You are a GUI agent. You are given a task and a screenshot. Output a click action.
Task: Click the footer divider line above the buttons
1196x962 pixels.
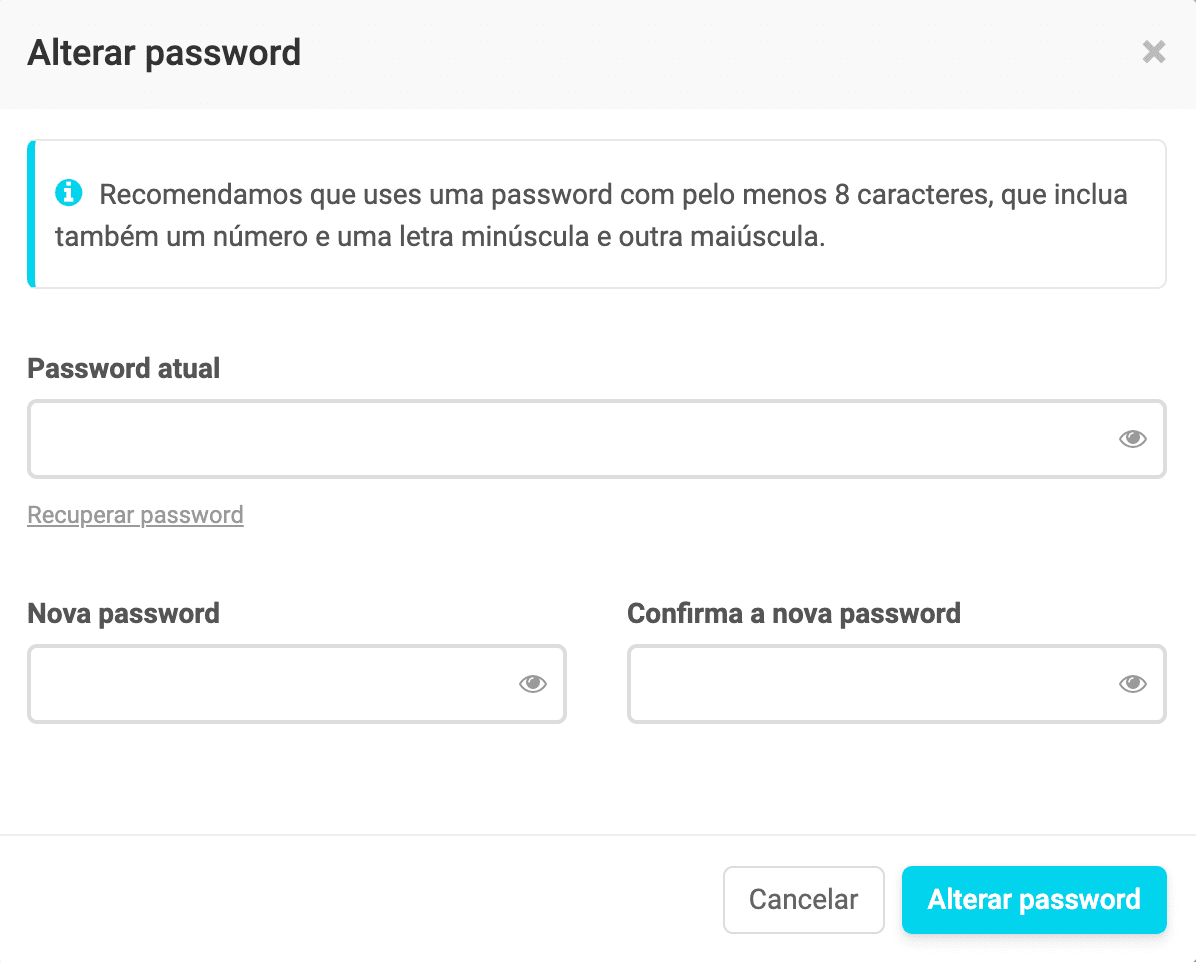(598, 835)
